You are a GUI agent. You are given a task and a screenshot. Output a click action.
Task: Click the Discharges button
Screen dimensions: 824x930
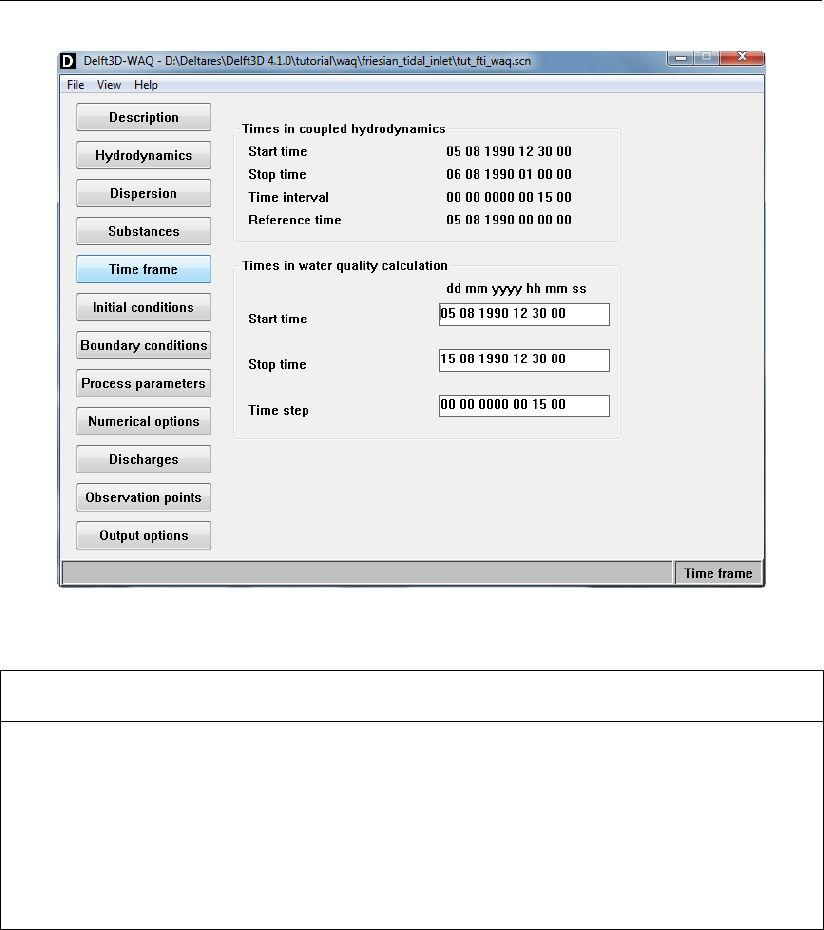point(144,458)
